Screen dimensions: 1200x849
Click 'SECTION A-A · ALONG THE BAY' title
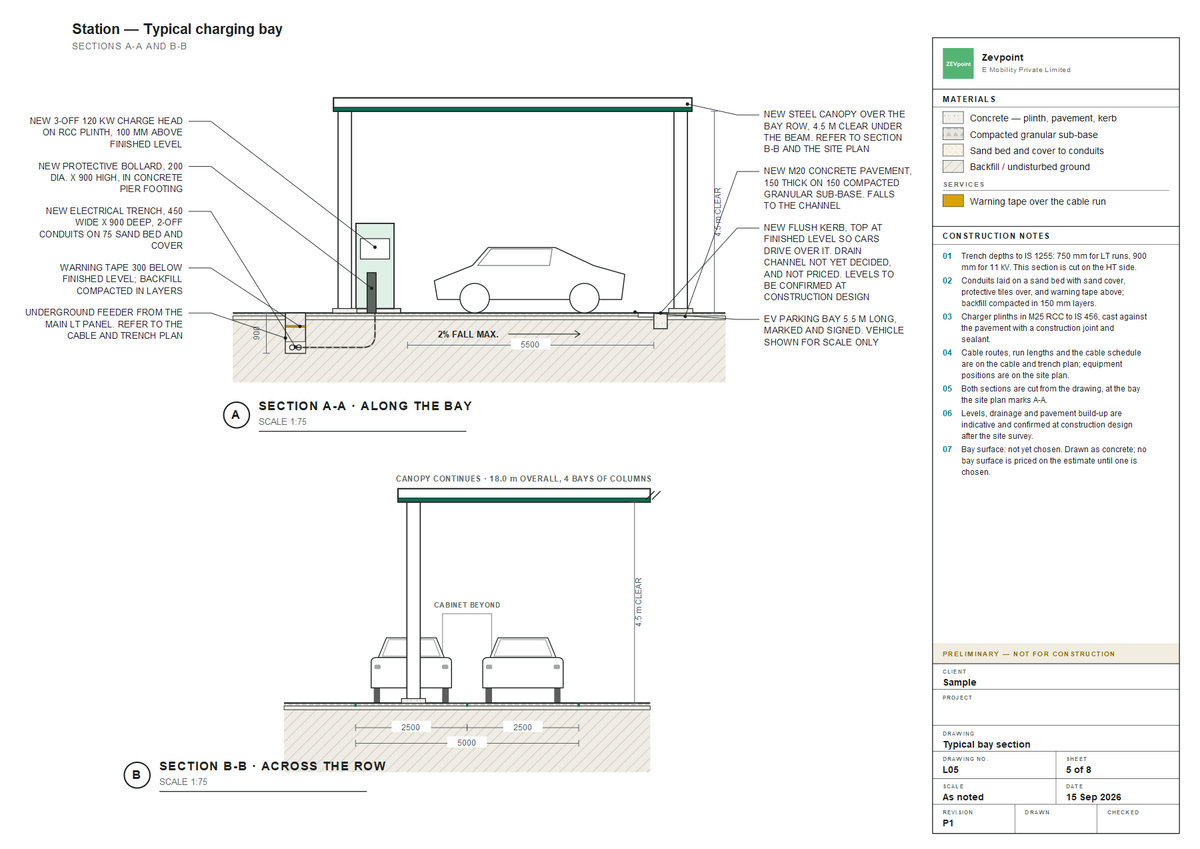[365, 406]
